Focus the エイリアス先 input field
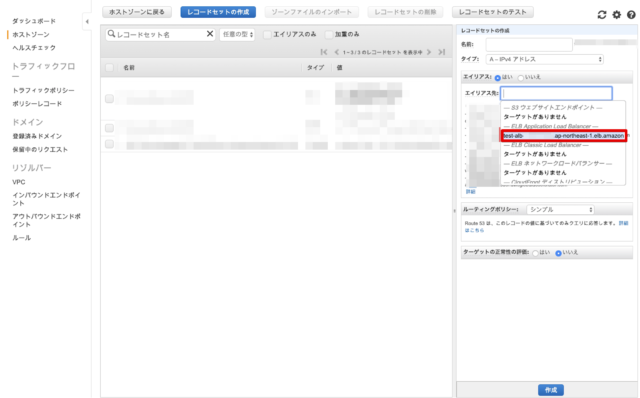This screenshot has width=640, height=398. pos(556,93)
